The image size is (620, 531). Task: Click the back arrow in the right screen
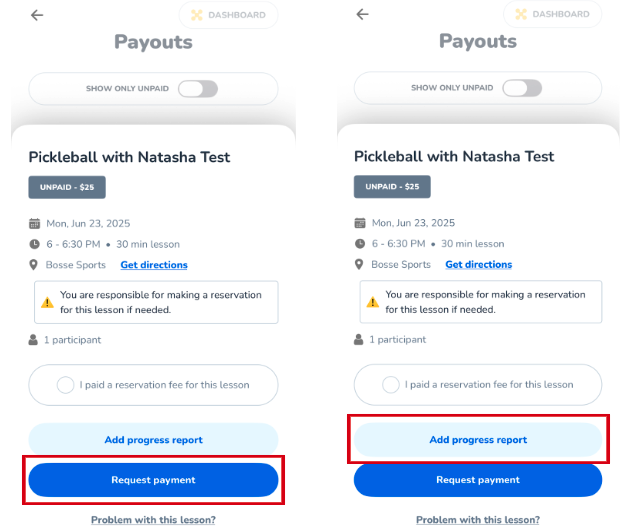[362, 15]
